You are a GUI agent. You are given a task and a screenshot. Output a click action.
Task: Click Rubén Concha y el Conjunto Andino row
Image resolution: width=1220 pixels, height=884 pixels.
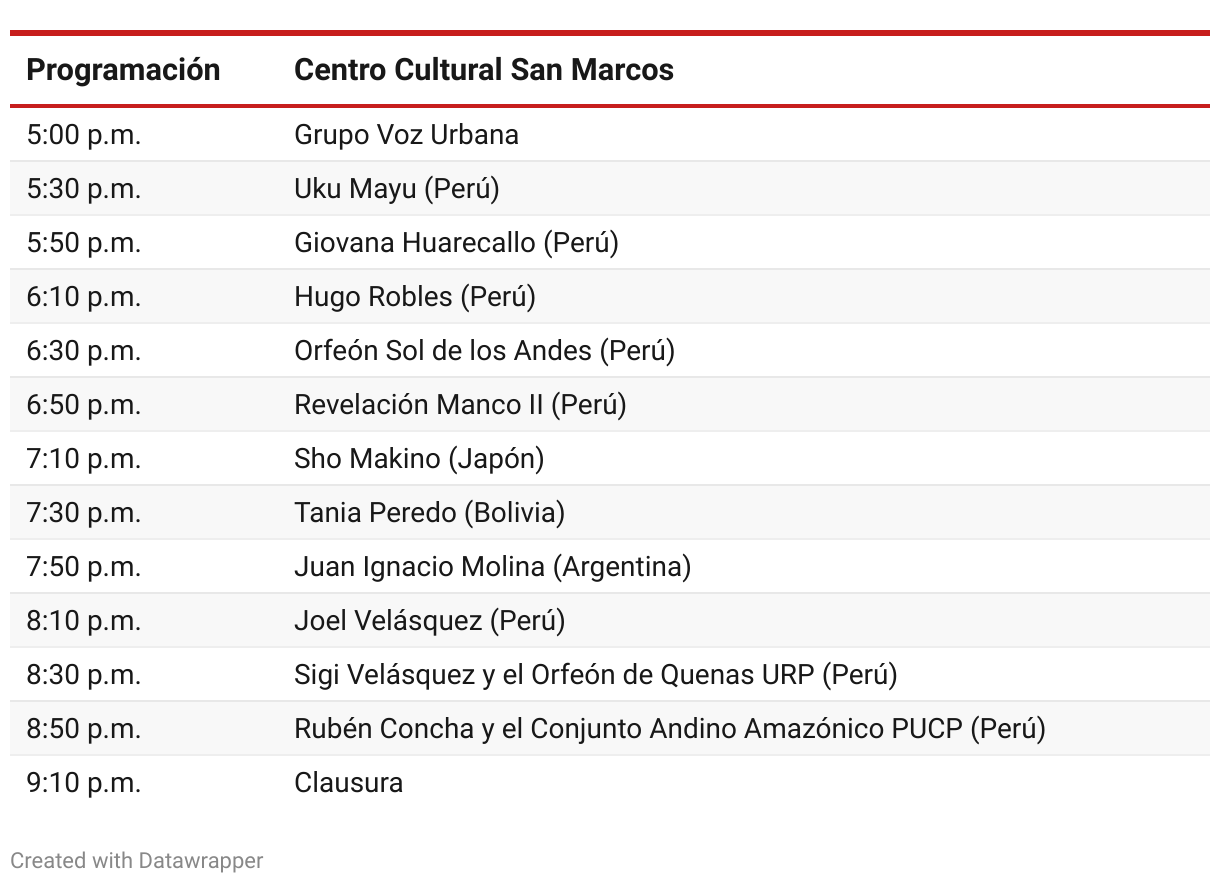(x=610, y=729)
